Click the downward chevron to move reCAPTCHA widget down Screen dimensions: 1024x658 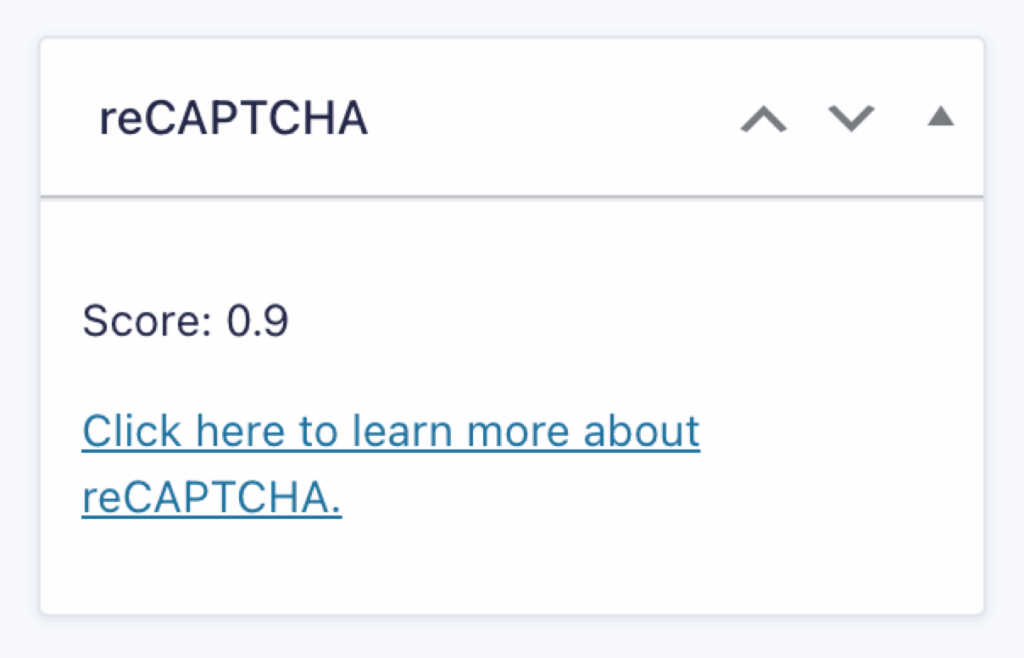pyautogui.click(x=850, y=118)
